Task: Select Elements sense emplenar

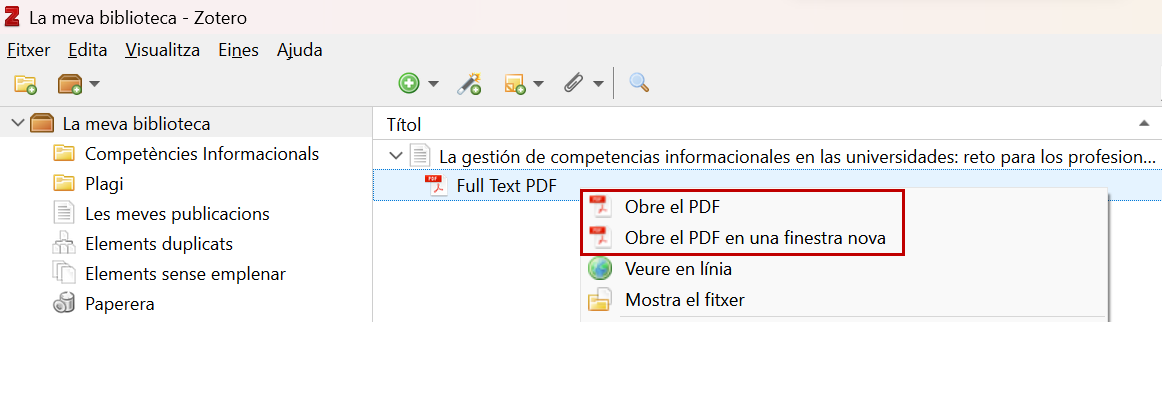Action: click(185, 274)
